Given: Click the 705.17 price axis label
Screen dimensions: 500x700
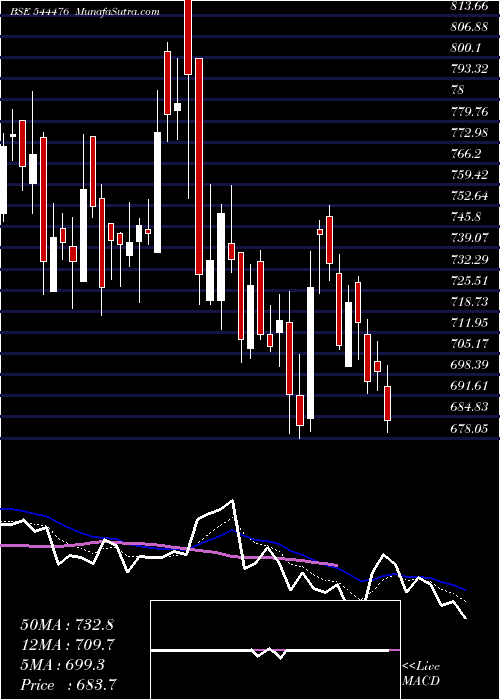Looking at the screenshot, I should (x=469, y=344).
